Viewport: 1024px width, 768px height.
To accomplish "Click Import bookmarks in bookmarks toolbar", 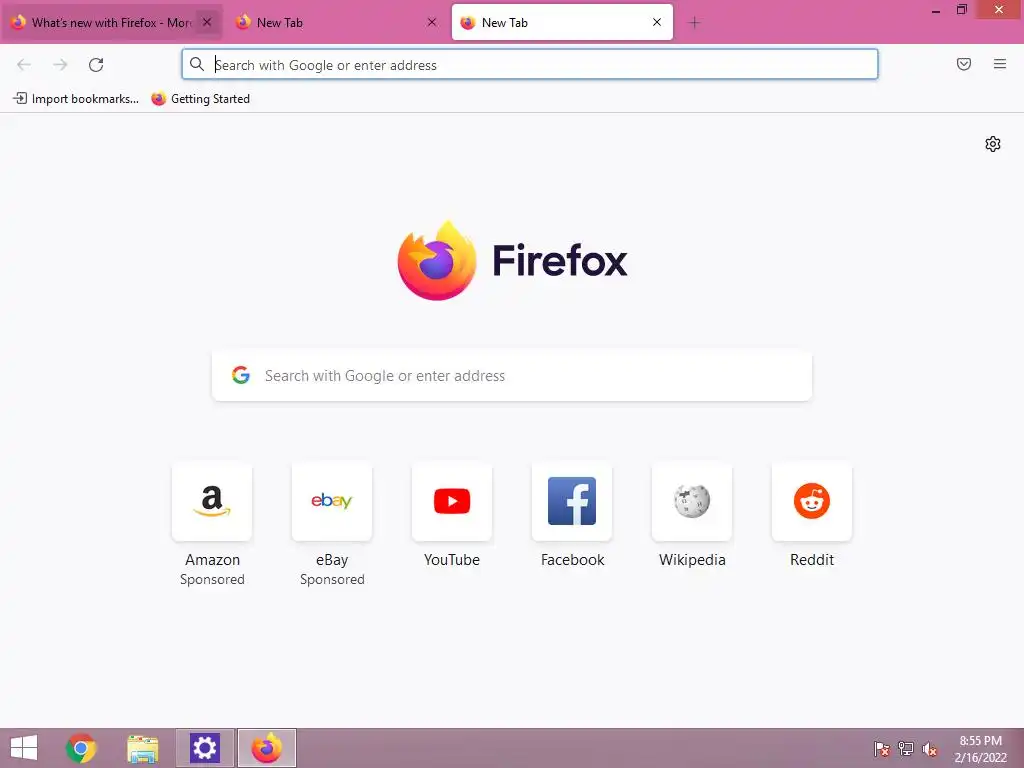I will [x=76, y=99].
